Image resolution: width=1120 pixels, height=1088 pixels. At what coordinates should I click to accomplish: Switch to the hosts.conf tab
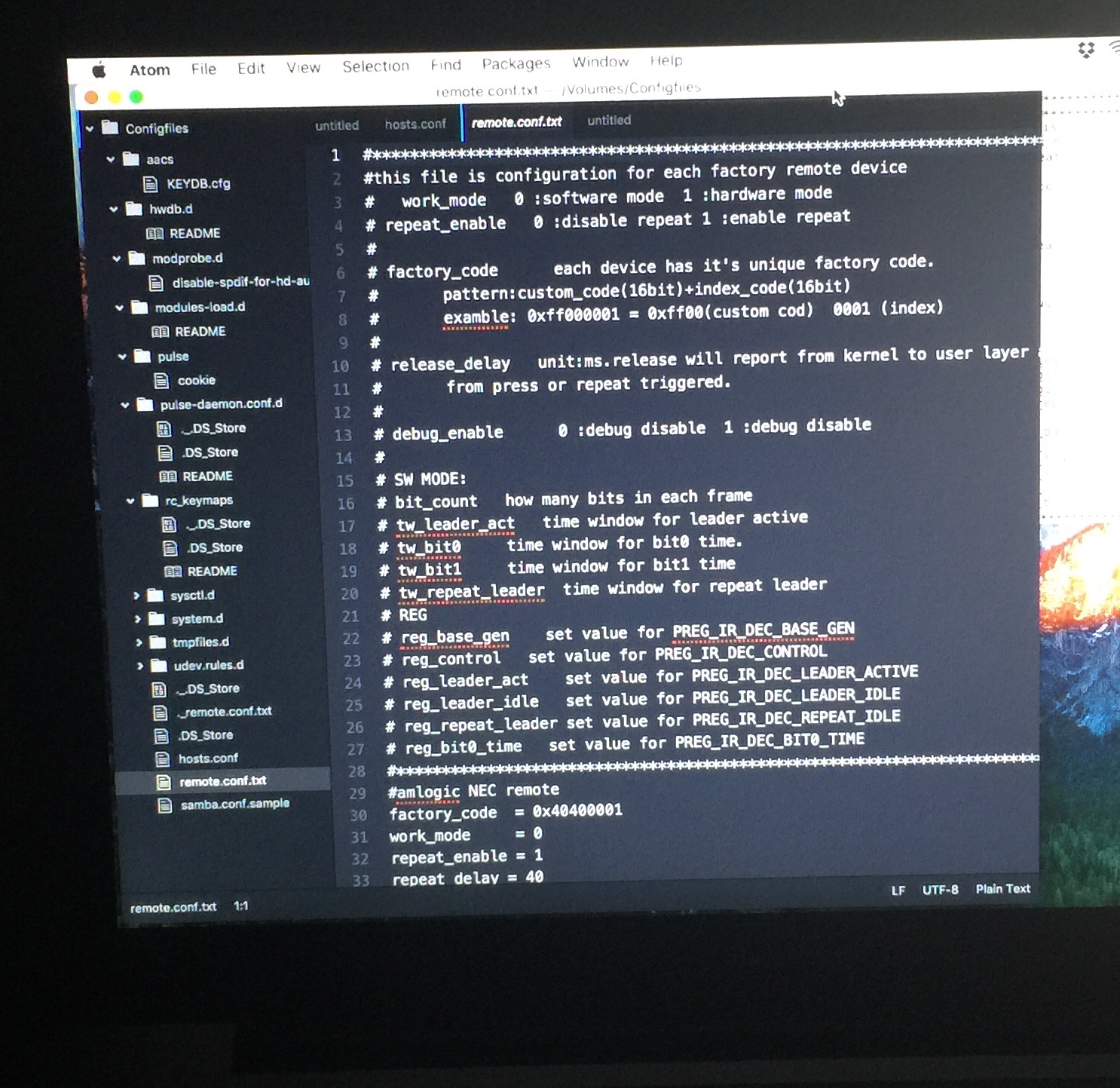(415, 124)
